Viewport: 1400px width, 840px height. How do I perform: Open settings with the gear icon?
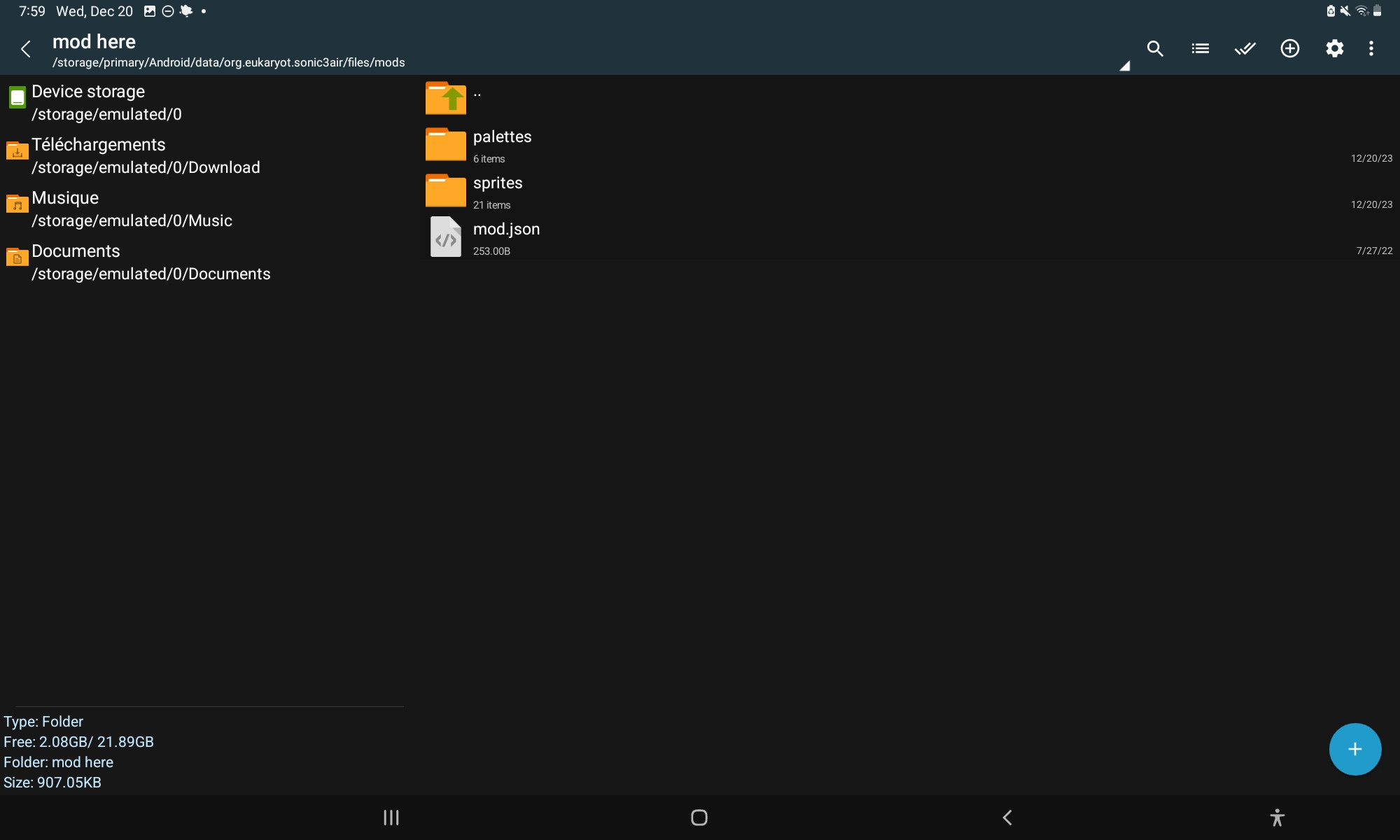1334,48
